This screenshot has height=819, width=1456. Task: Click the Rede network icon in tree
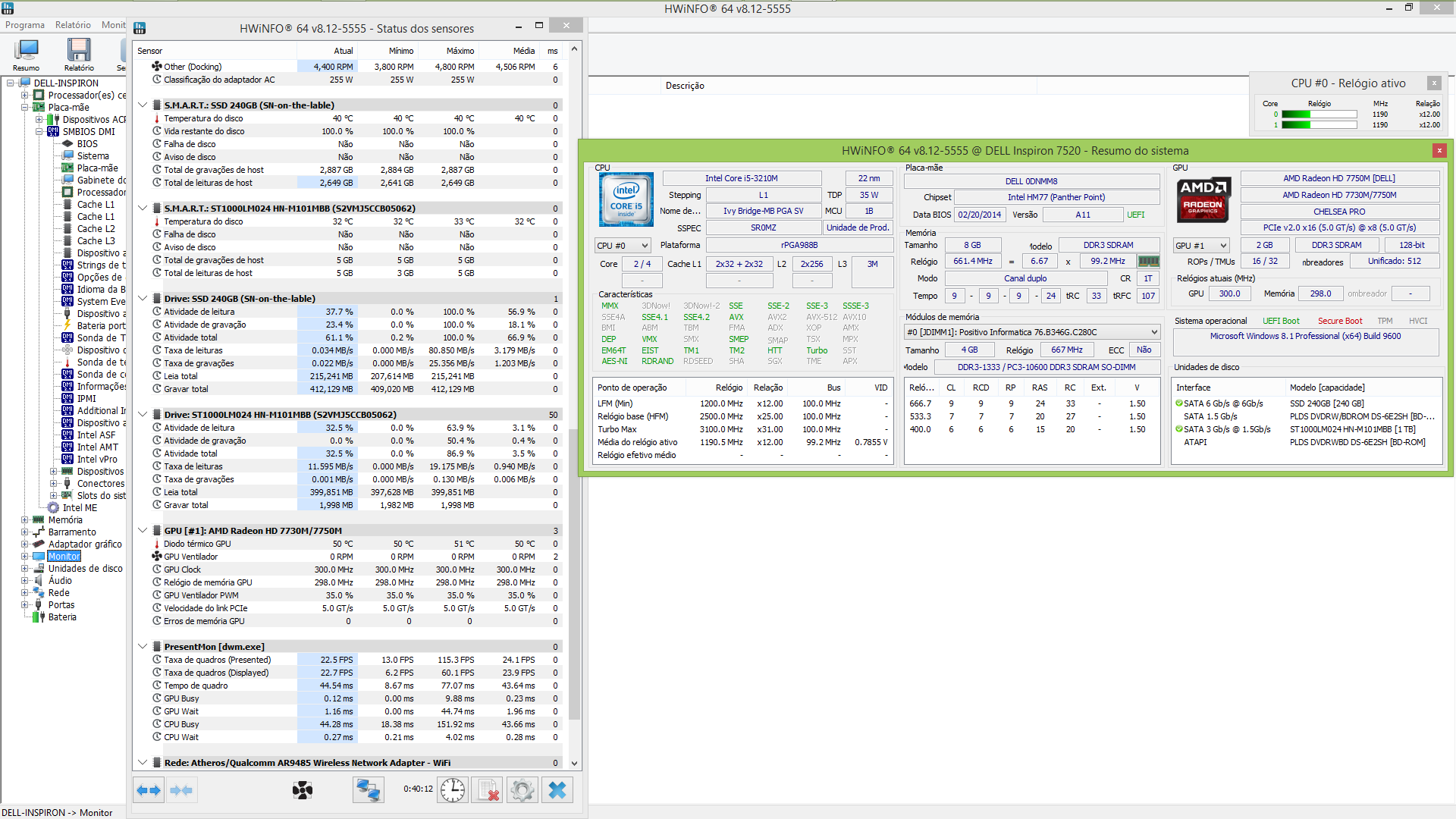(x=39, y=592)
